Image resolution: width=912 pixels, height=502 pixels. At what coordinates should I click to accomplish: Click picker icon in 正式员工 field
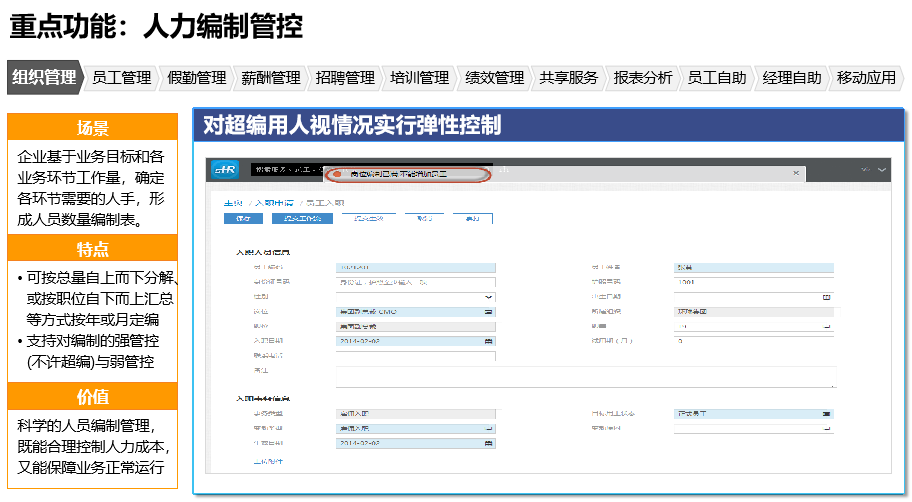coord(826,414)
